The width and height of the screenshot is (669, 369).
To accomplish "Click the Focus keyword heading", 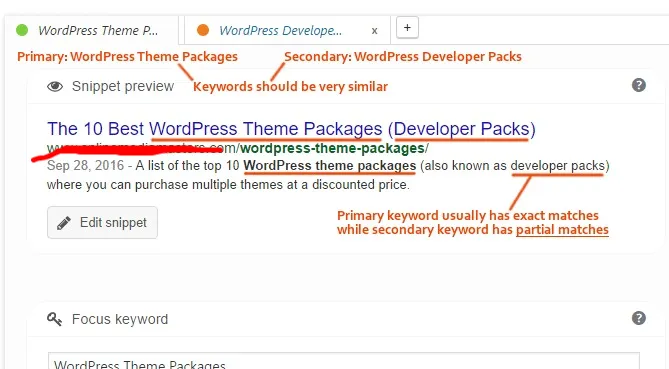I will (x=120, y=319).
